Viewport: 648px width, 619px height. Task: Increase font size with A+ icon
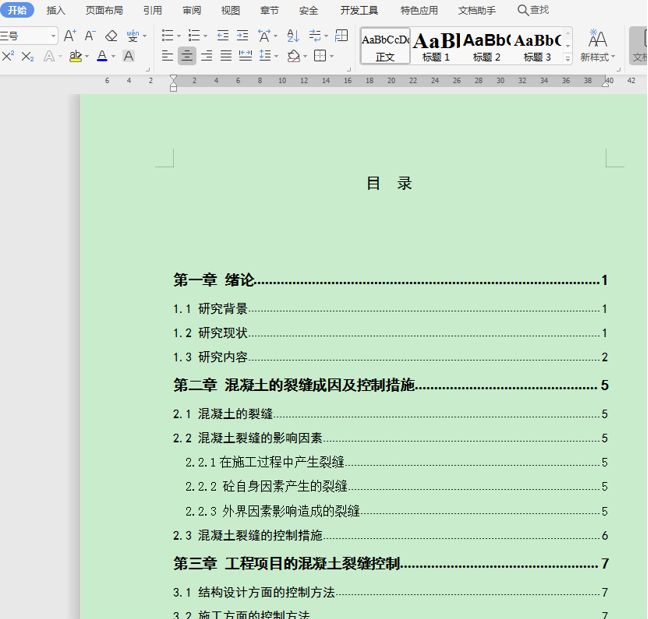pos(69,36)
